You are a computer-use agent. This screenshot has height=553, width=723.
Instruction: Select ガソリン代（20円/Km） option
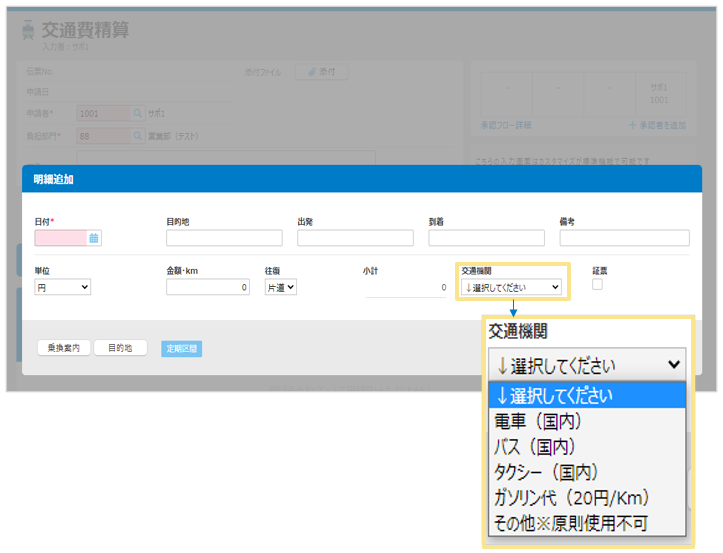click(571, 497)
